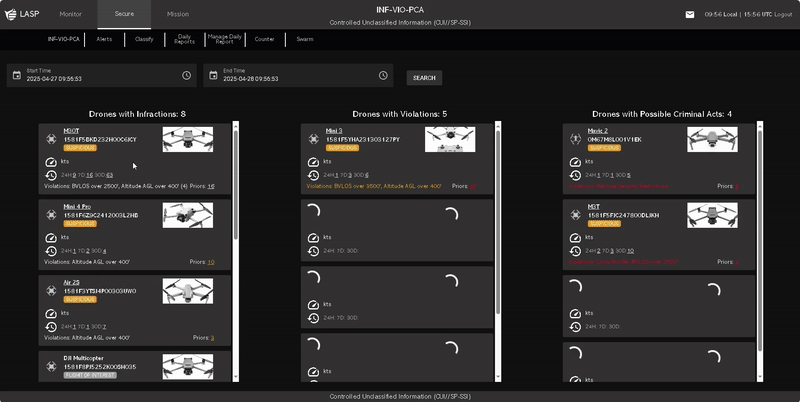Click speed gauge icon on M30T card
800x402 pixels.
click(51, 162)
